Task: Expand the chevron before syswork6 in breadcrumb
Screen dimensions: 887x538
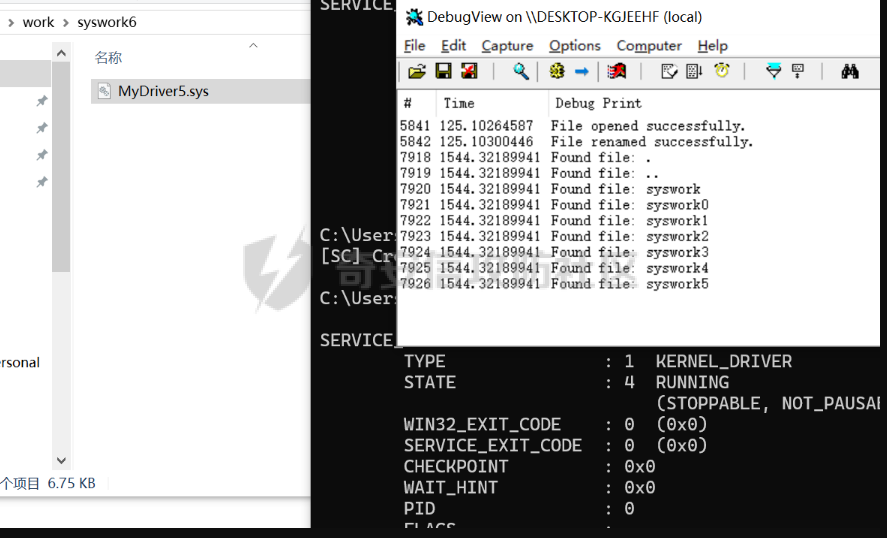Action: pyautogui.click(x=67, y=22)
